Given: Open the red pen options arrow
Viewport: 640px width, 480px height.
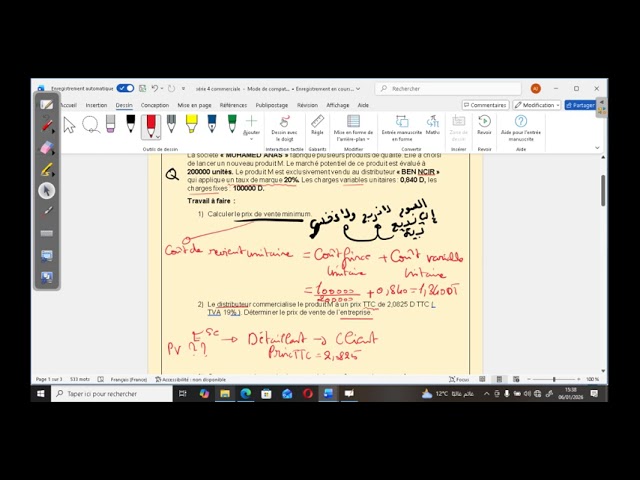Looking at the screenshot, I should (x=158, y=137).
